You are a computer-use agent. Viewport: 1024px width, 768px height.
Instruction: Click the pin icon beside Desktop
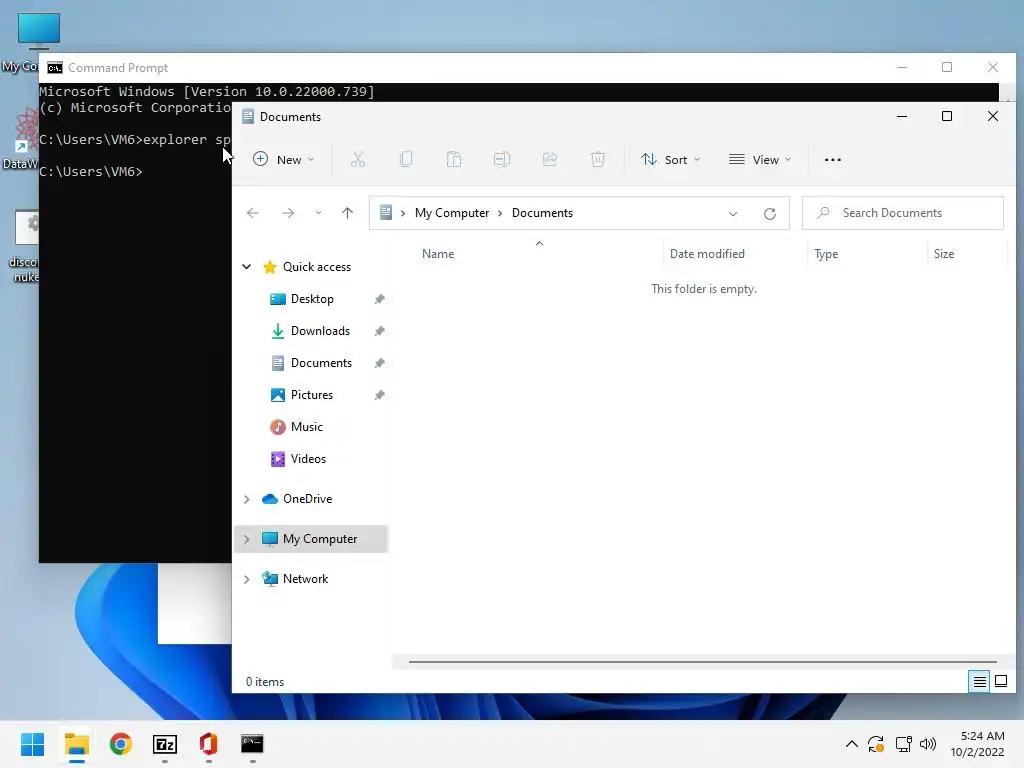(379, 299)
